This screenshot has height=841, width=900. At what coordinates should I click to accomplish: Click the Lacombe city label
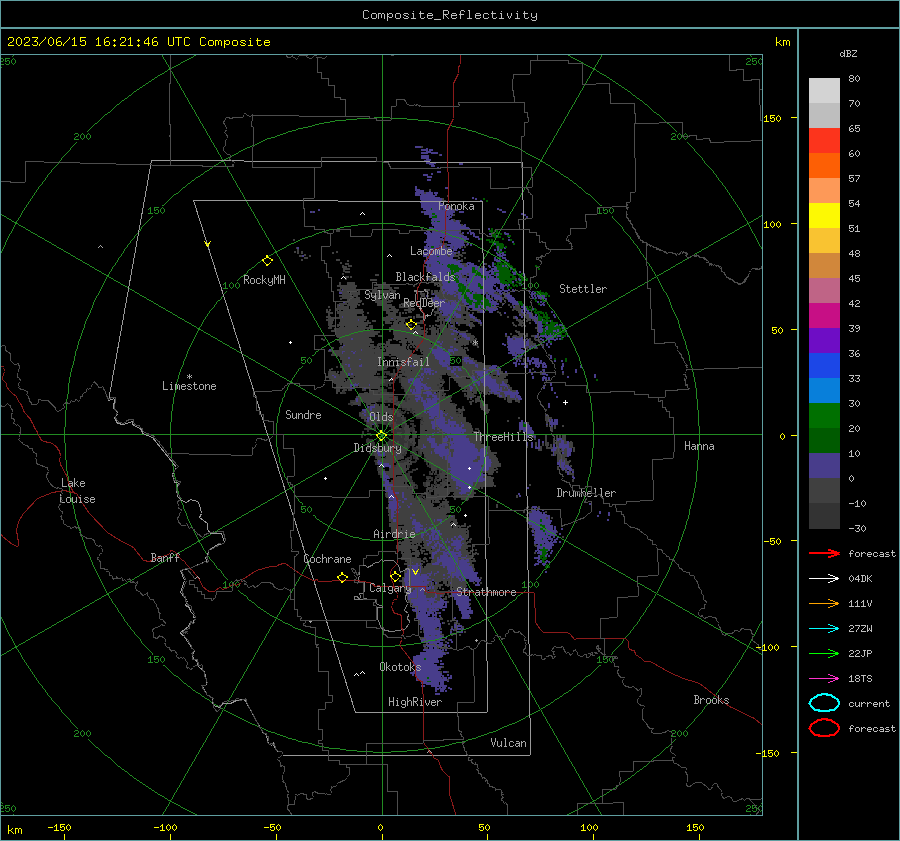[x=431, y=251]
